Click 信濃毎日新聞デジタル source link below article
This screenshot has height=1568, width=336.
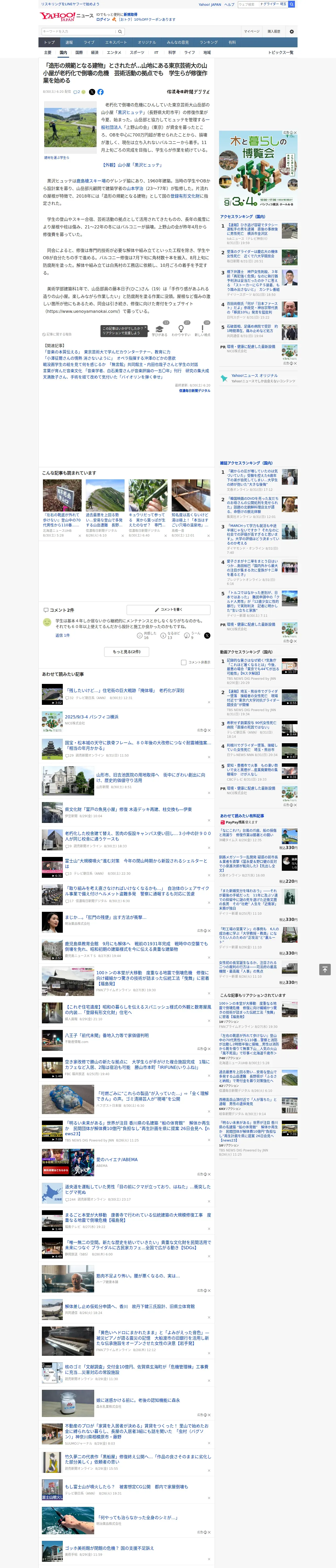pos(194,391)
